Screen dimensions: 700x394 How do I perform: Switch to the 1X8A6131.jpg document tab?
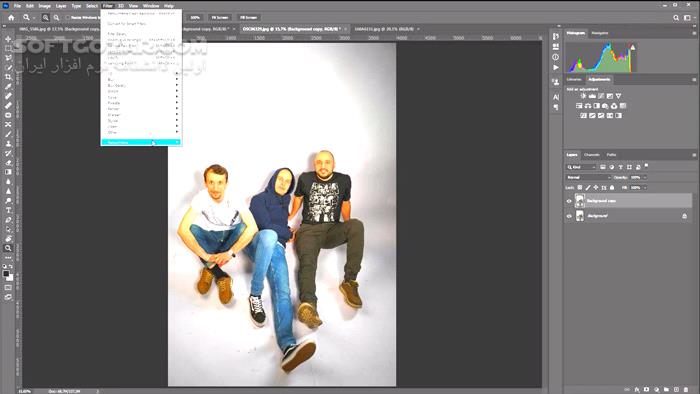384,29
